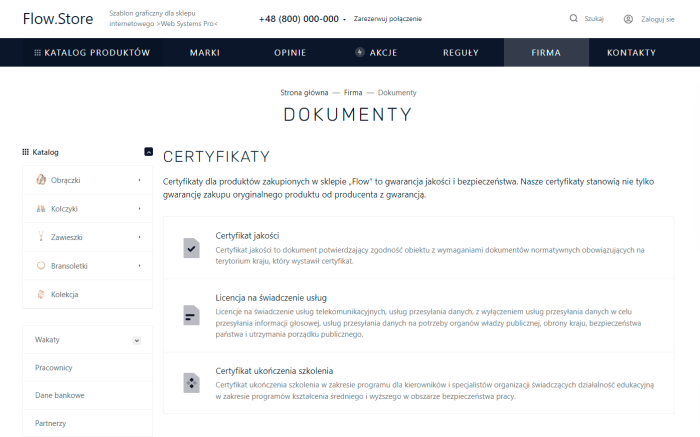
Task: Open the Certyfikat jakości title link
Action: [x=247, y=235]
